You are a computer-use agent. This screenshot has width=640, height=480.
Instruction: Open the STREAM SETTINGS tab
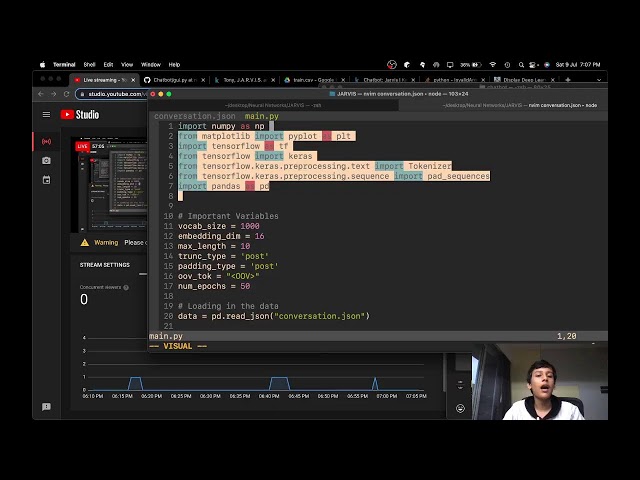(104, 265)
